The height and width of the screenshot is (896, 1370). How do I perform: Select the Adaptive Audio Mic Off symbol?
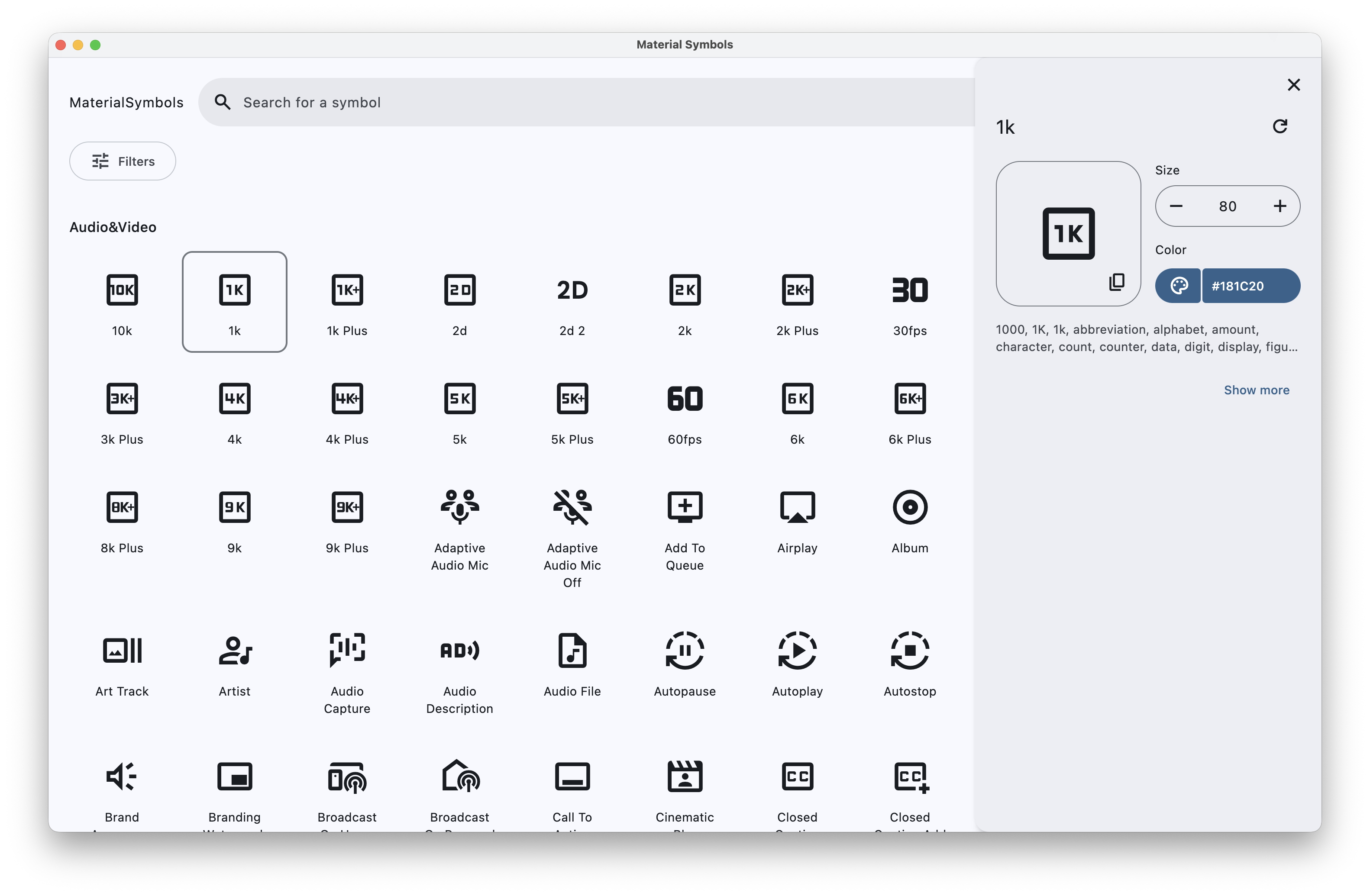(x=572, y=536)
